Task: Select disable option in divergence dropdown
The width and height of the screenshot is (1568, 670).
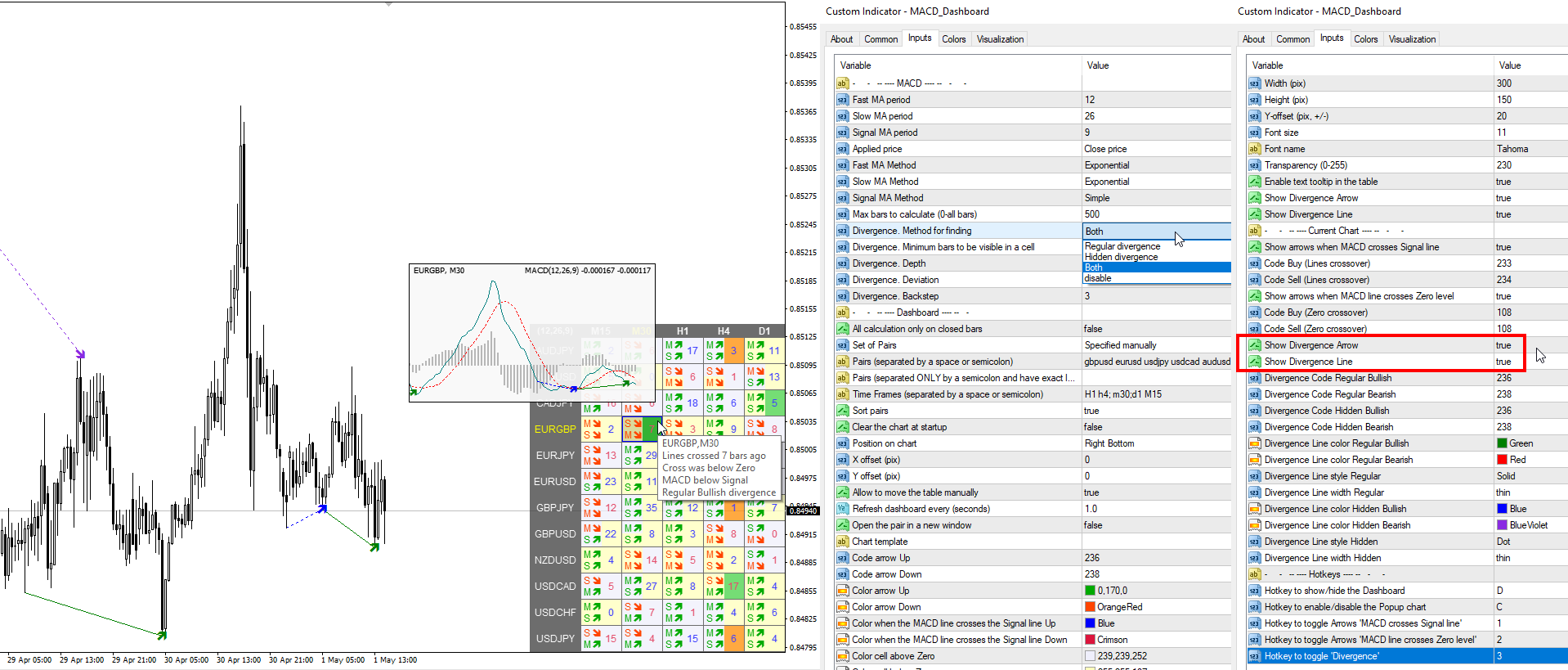Action: click(x=1098, y=278)
